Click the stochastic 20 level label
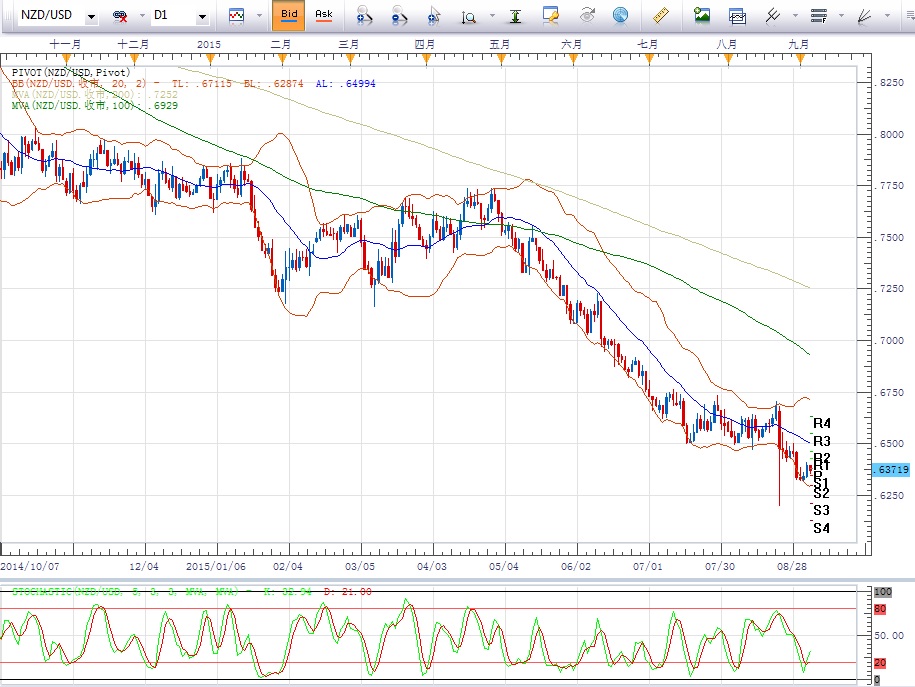The image size is (915, 687). coord(880,663)
